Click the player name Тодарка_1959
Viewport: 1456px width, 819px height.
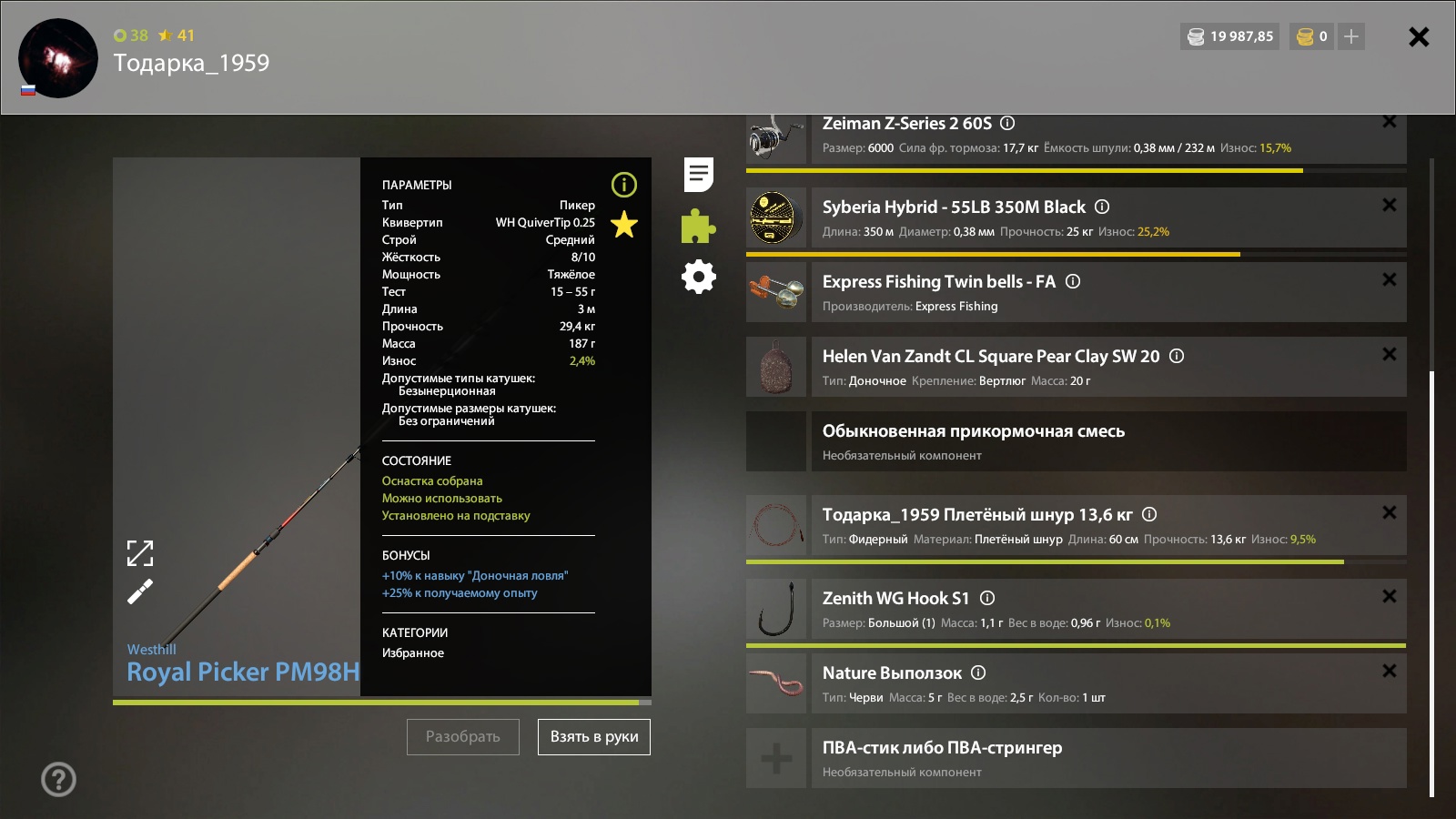191,63
